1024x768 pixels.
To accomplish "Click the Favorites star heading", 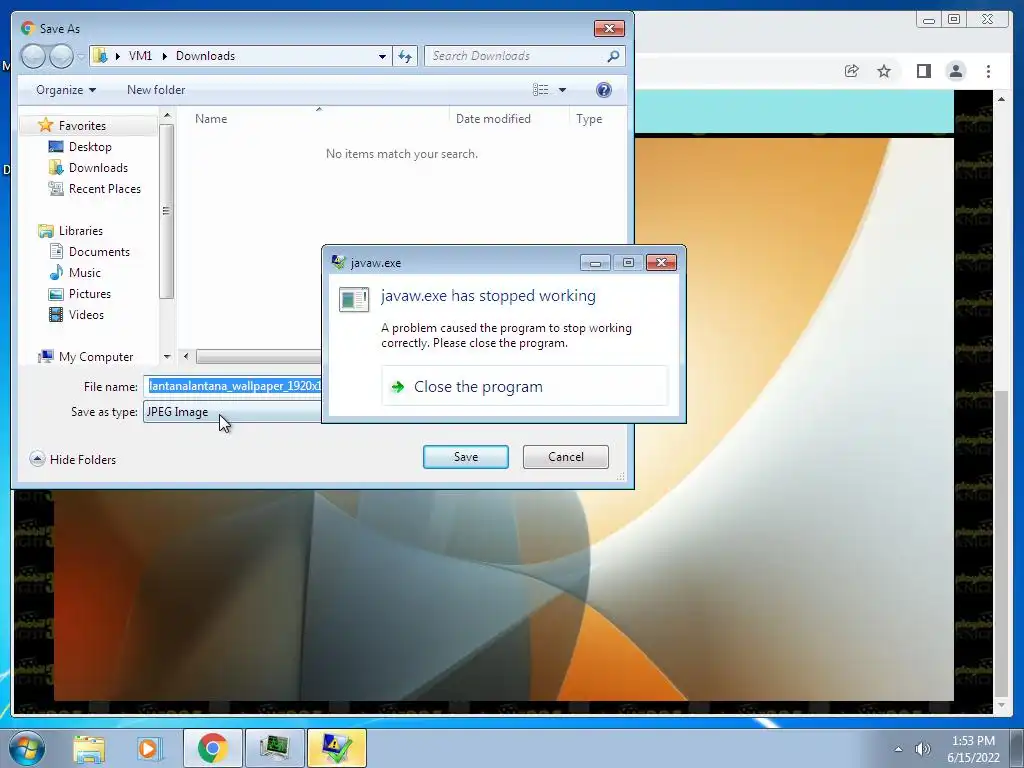I will (x=82, y=125).
